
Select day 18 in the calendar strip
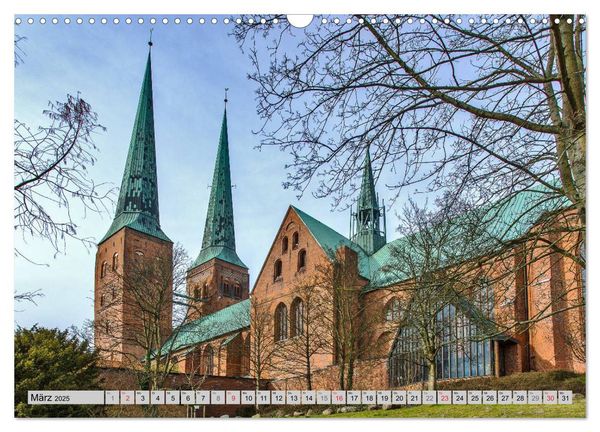pos(369,398)
